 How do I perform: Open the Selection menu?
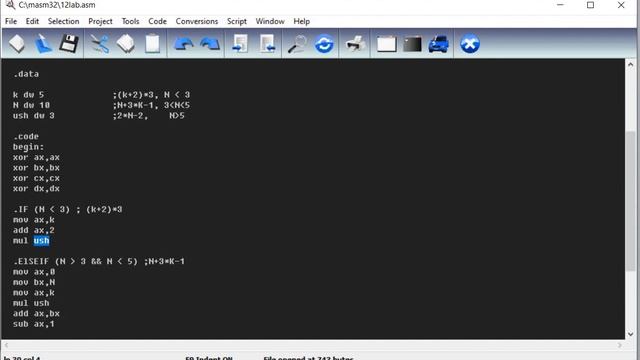pyautogui.click(x=63, y=21)
